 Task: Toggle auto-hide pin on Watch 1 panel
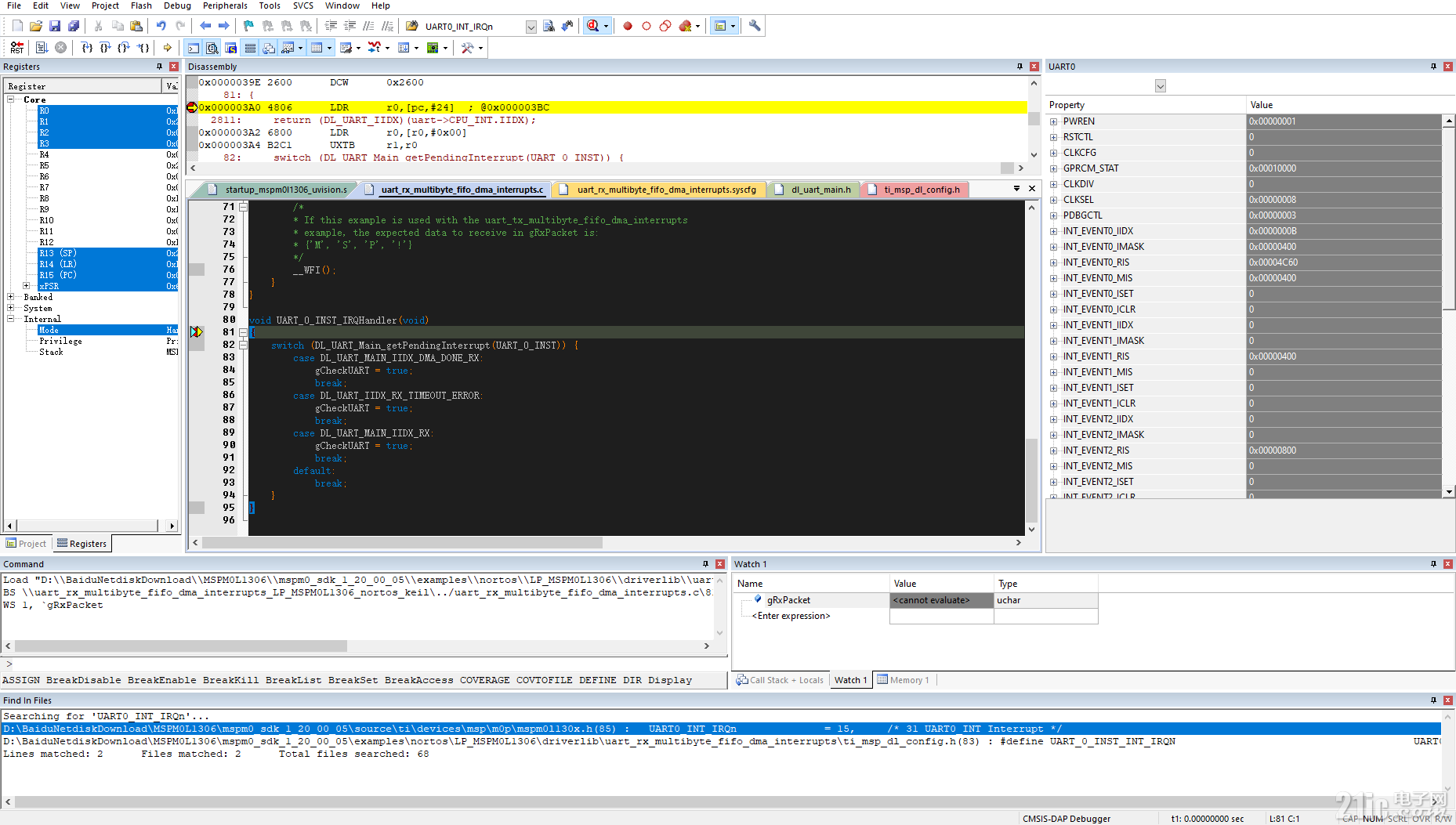coord(1433,564)
